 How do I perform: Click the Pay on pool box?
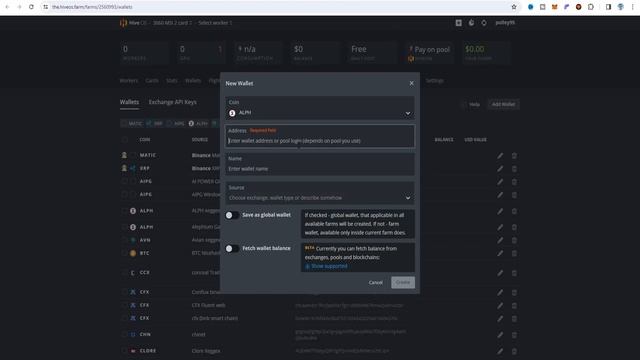point(429,53)
